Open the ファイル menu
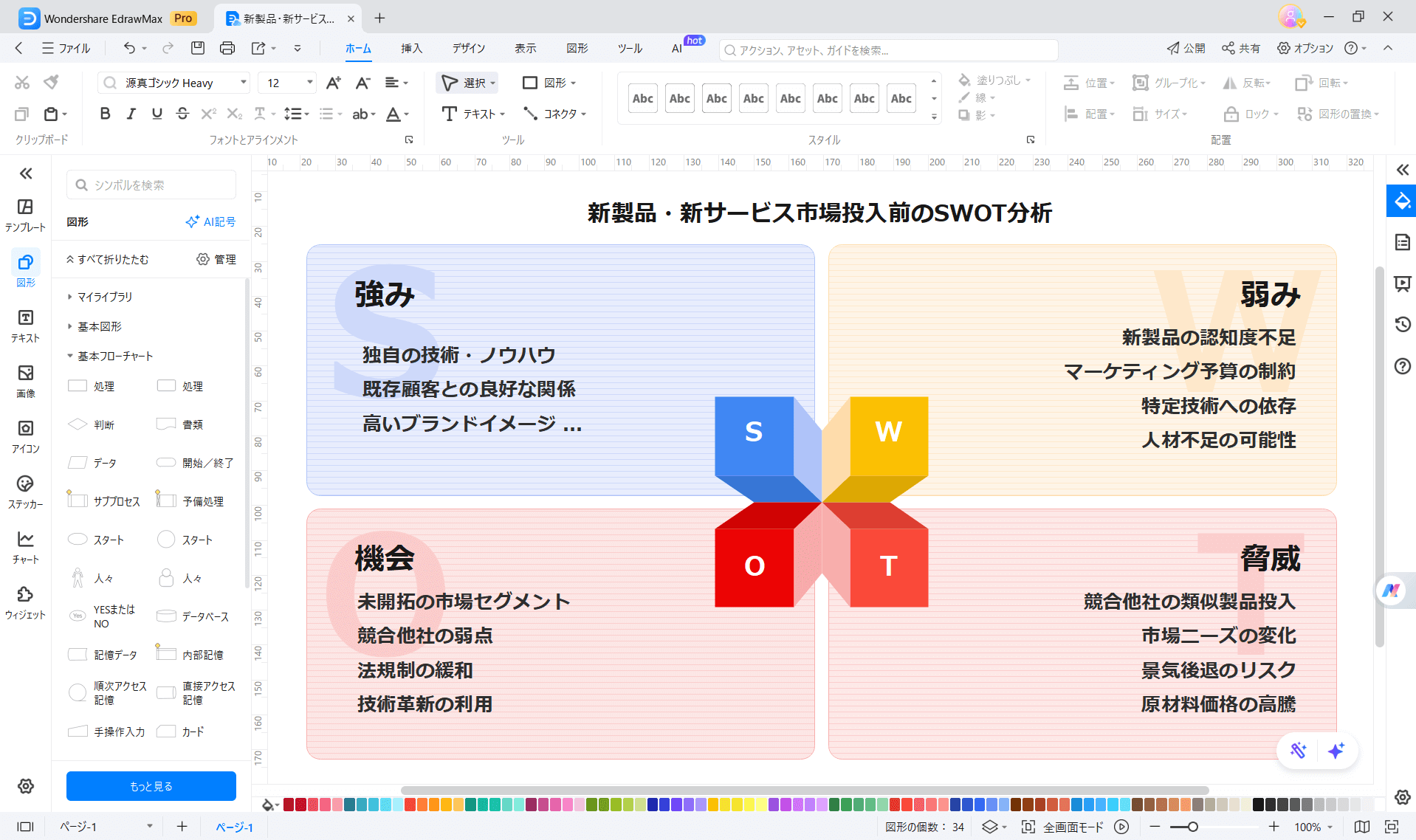1416x840 pixels. pos(66,48)
